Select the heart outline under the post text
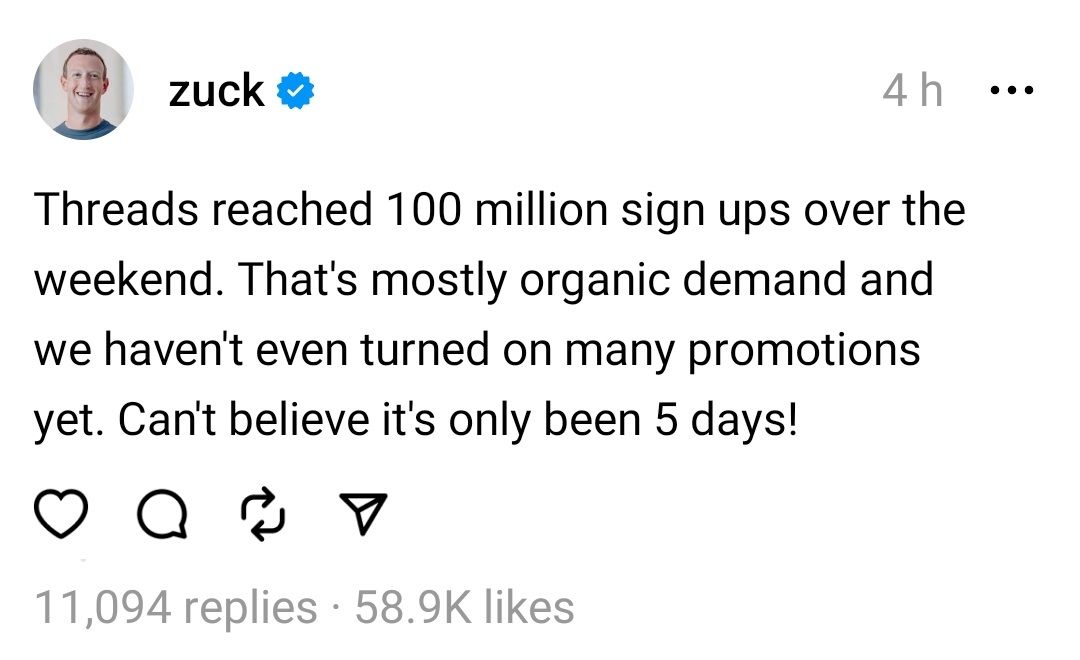This screenshot has width=1080, height=660. (x=61, y=515)
